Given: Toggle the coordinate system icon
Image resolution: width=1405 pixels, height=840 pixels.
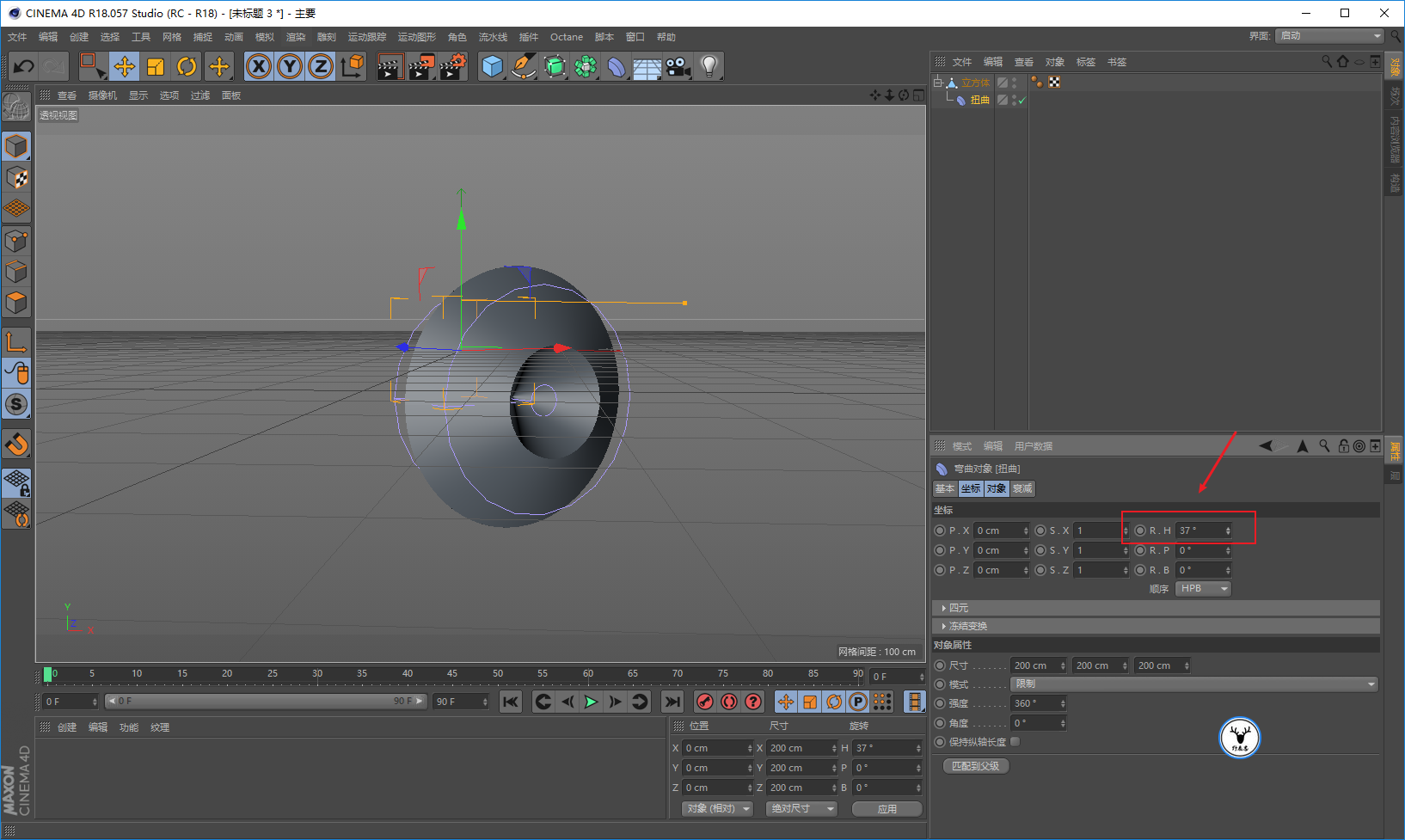Looking at the screenshot, I should (352, 66).
